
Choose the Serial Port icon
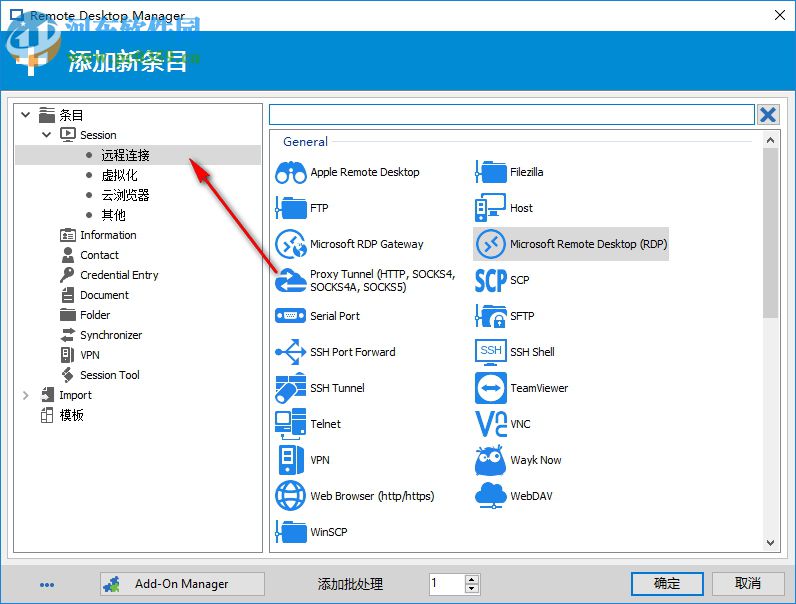[x=290, y=316]
